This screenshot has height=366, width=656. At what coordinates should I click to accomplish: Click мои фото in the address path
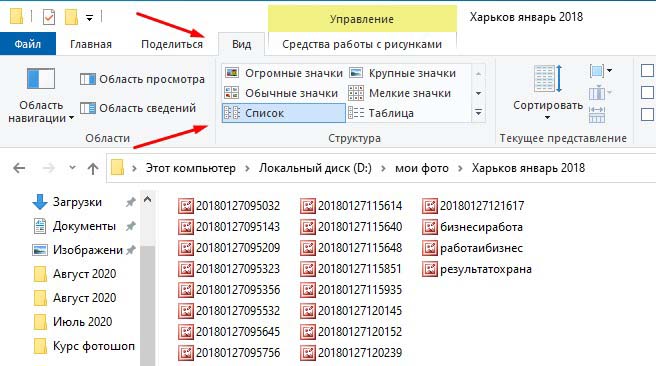tap(422, 169)
